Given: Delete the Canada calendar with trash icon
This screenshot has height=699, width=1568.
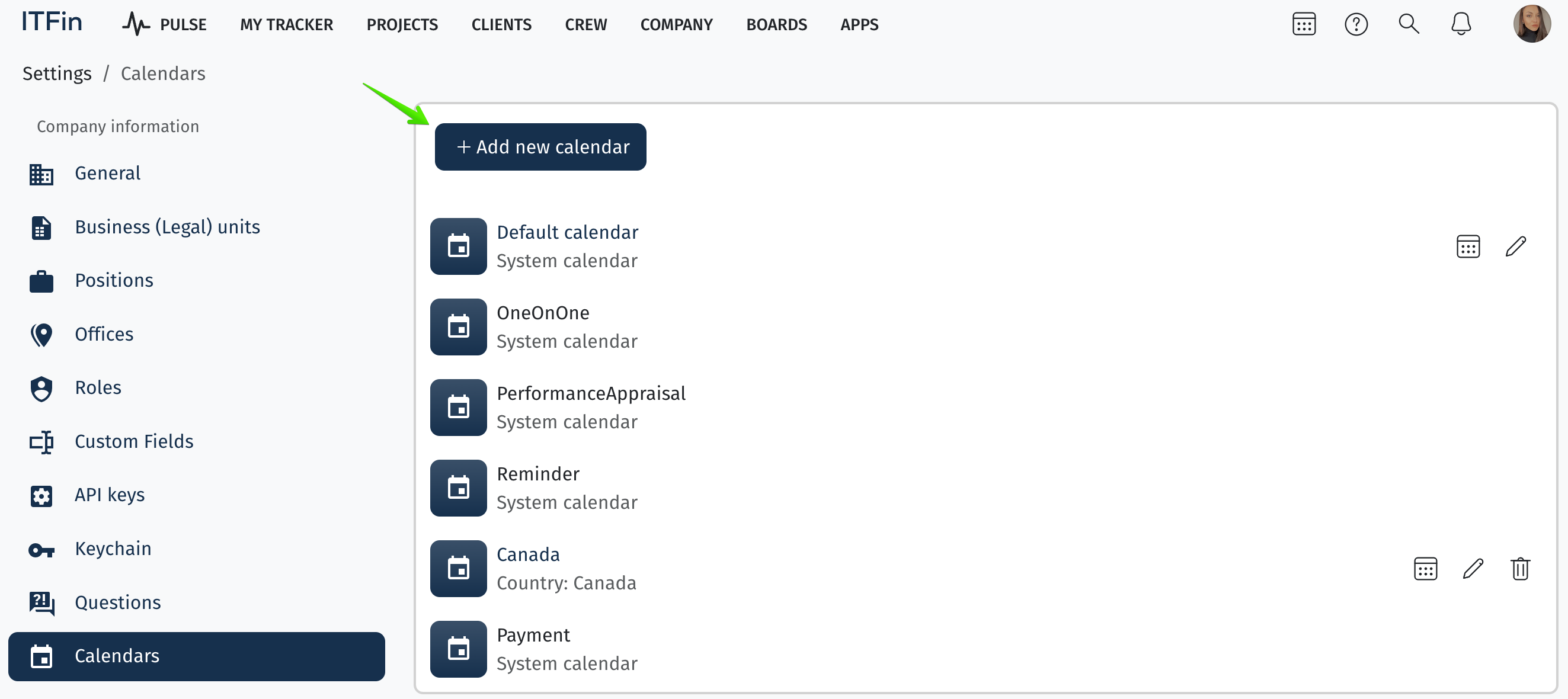Looking at the screenshot, I should click(1520, 569).
